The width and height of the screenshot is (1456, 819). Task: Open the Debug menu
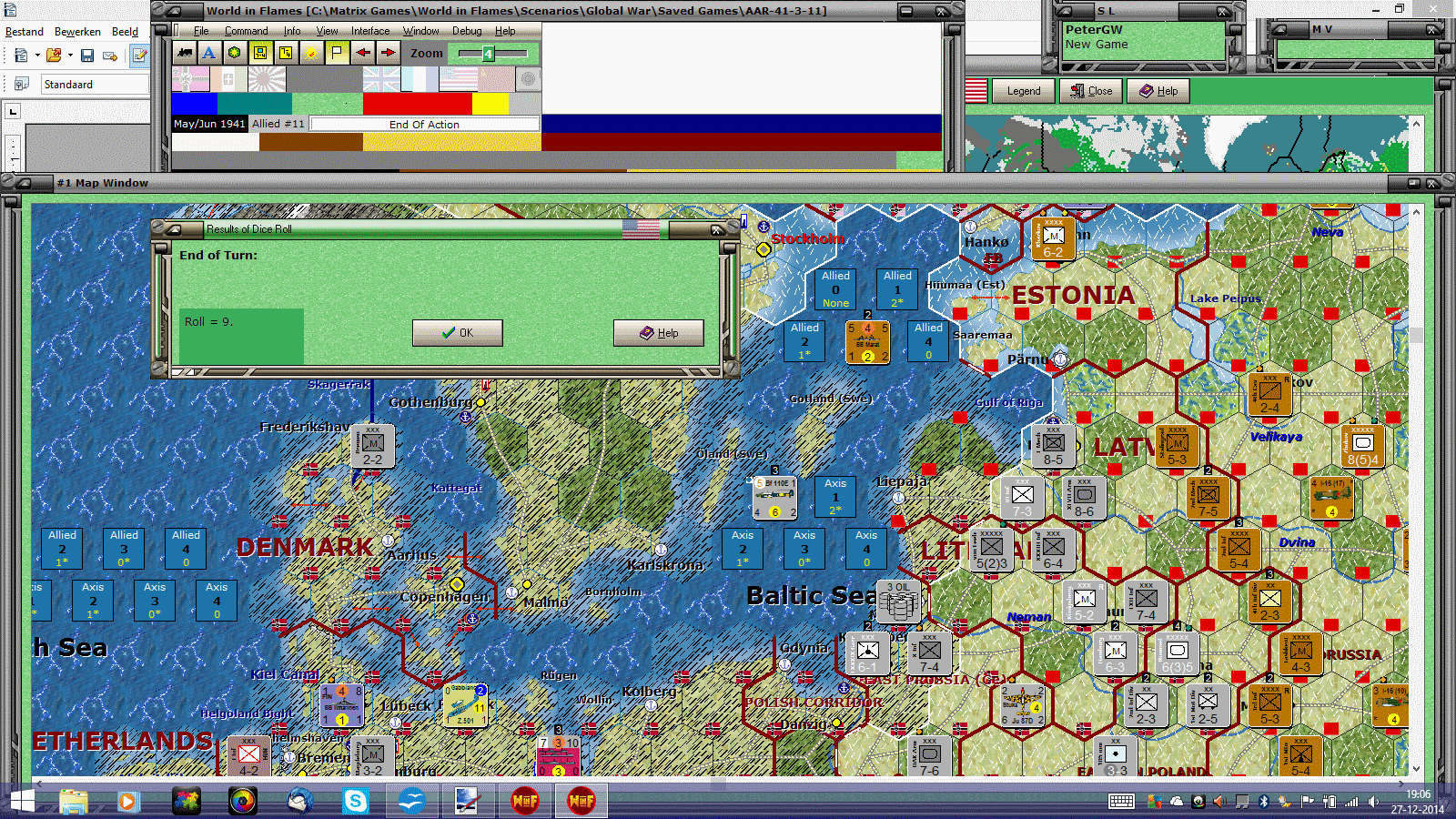pos(467,31)
